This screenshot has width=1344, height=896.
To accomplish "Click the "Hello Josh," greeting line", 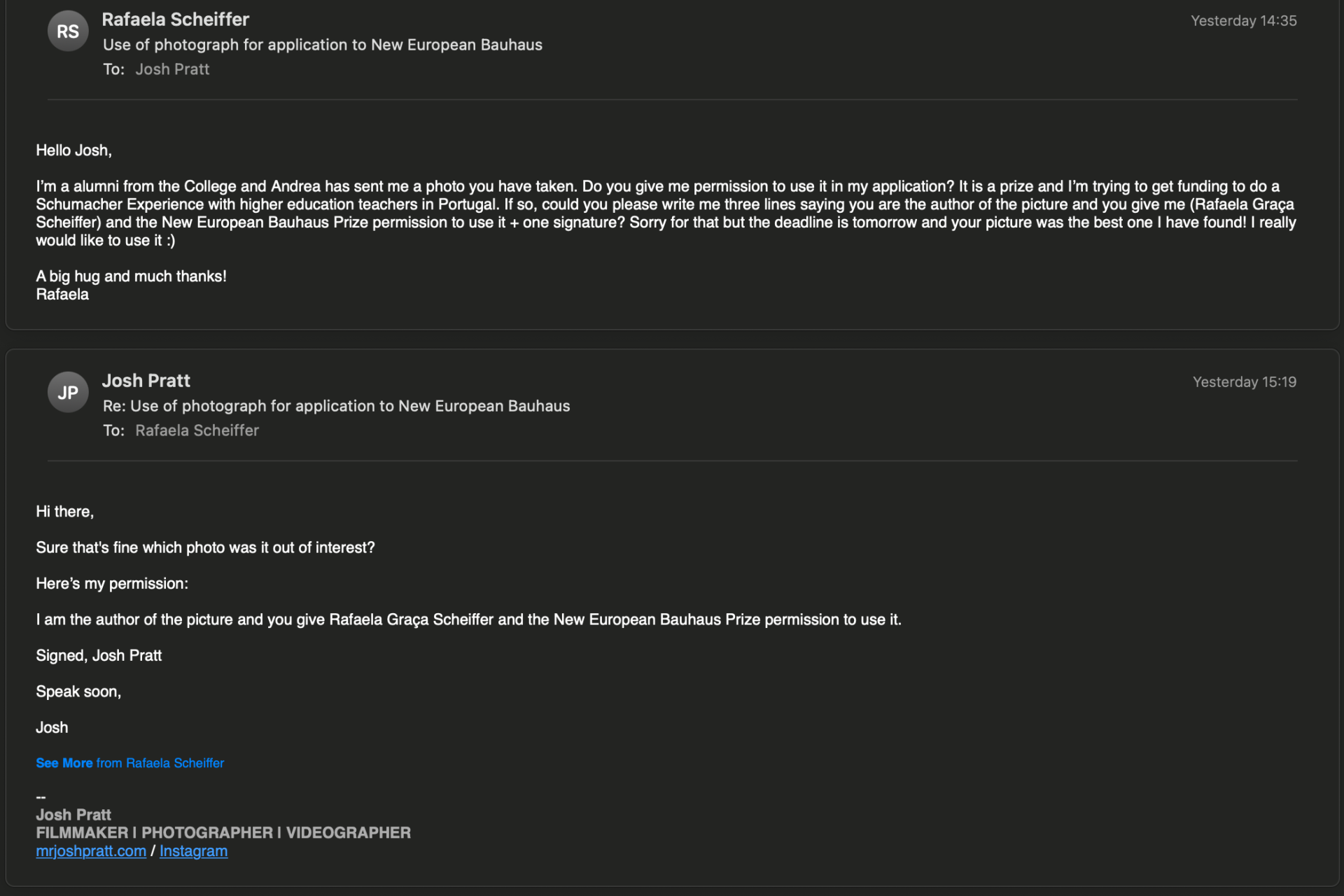I will pyautogui.click(x=73, y=150).
